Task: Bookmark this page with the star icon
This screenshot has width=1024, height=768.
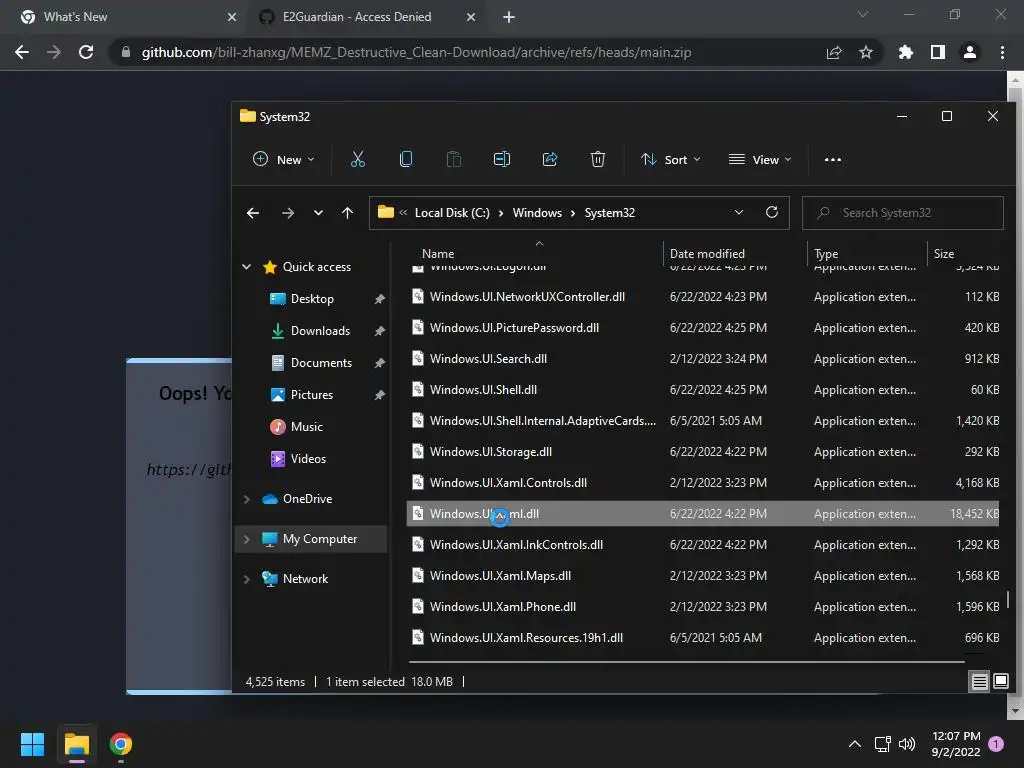Action: tap(866, 52)
